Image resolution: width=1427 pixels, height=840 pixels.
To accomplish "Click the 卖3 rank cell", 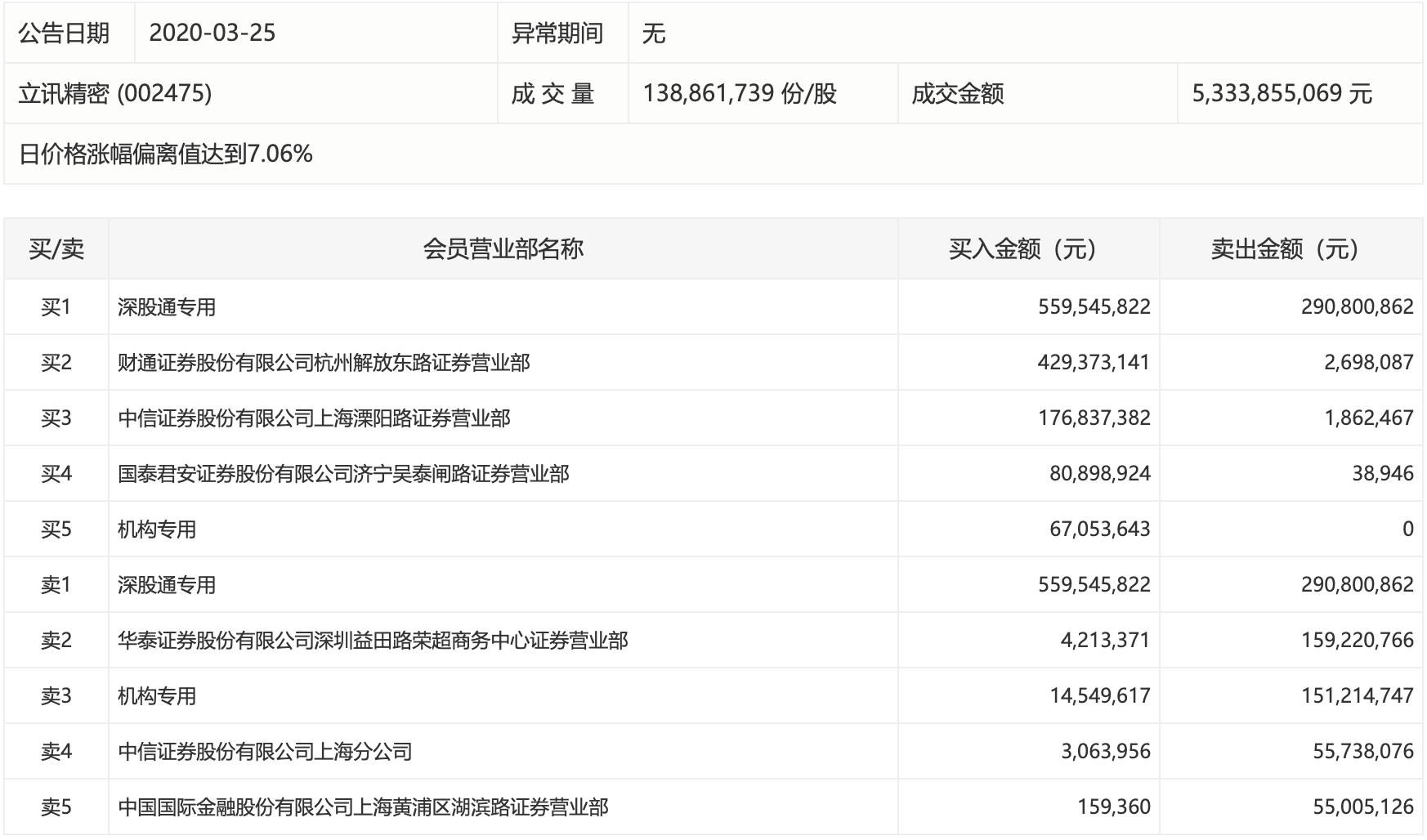I will click(56, 696).
